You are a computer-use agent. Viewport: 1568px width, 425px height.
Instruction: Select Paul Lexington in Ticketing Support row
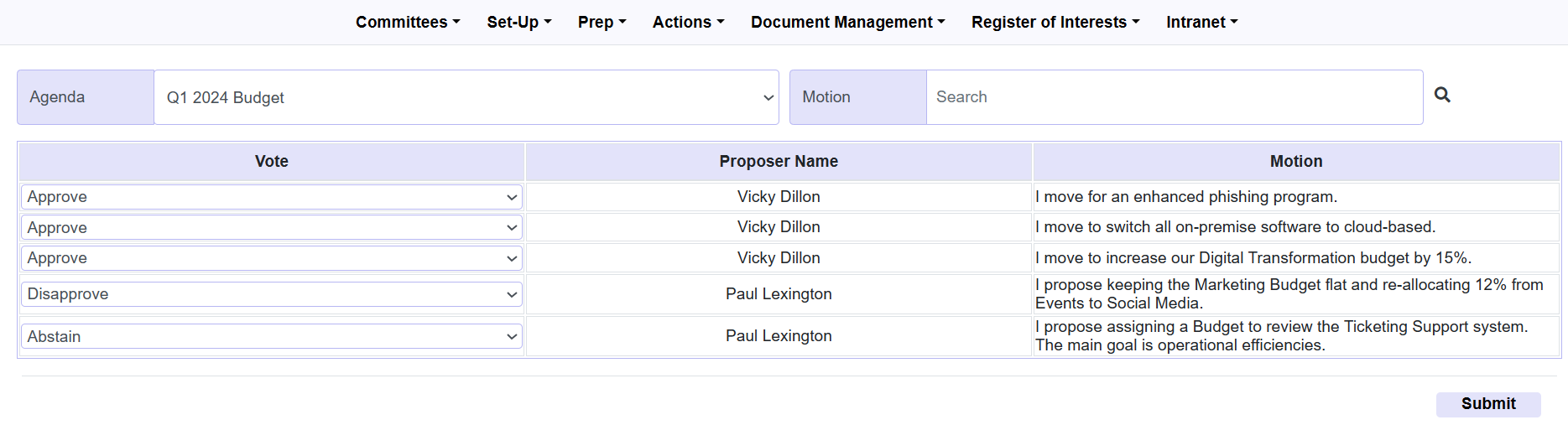coord(779,336)
